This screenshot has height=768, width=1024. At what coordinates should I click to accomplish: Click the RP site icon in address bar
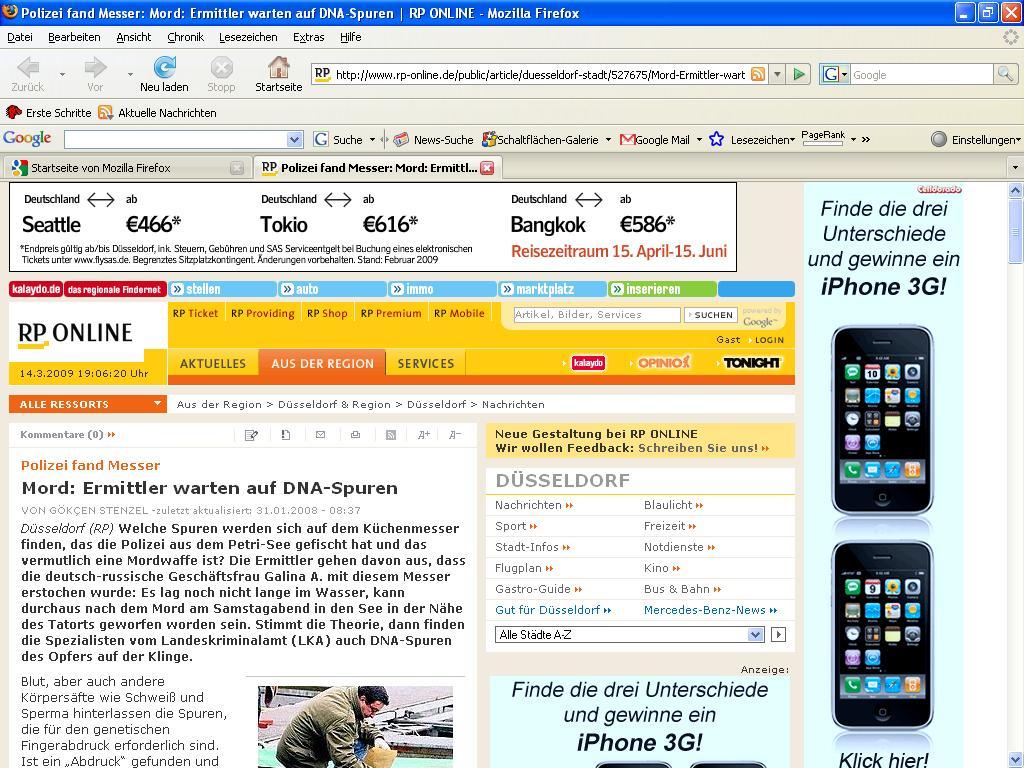(x=322, y=74)
